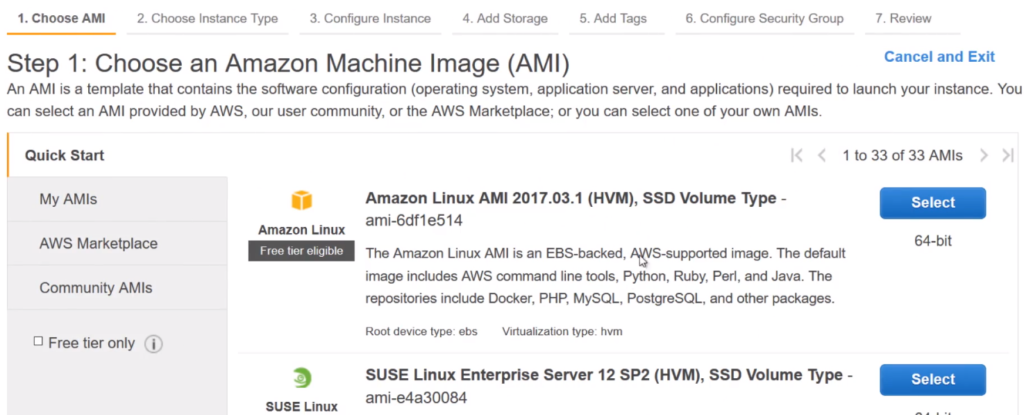Jump to the Review step

point(902,18)
